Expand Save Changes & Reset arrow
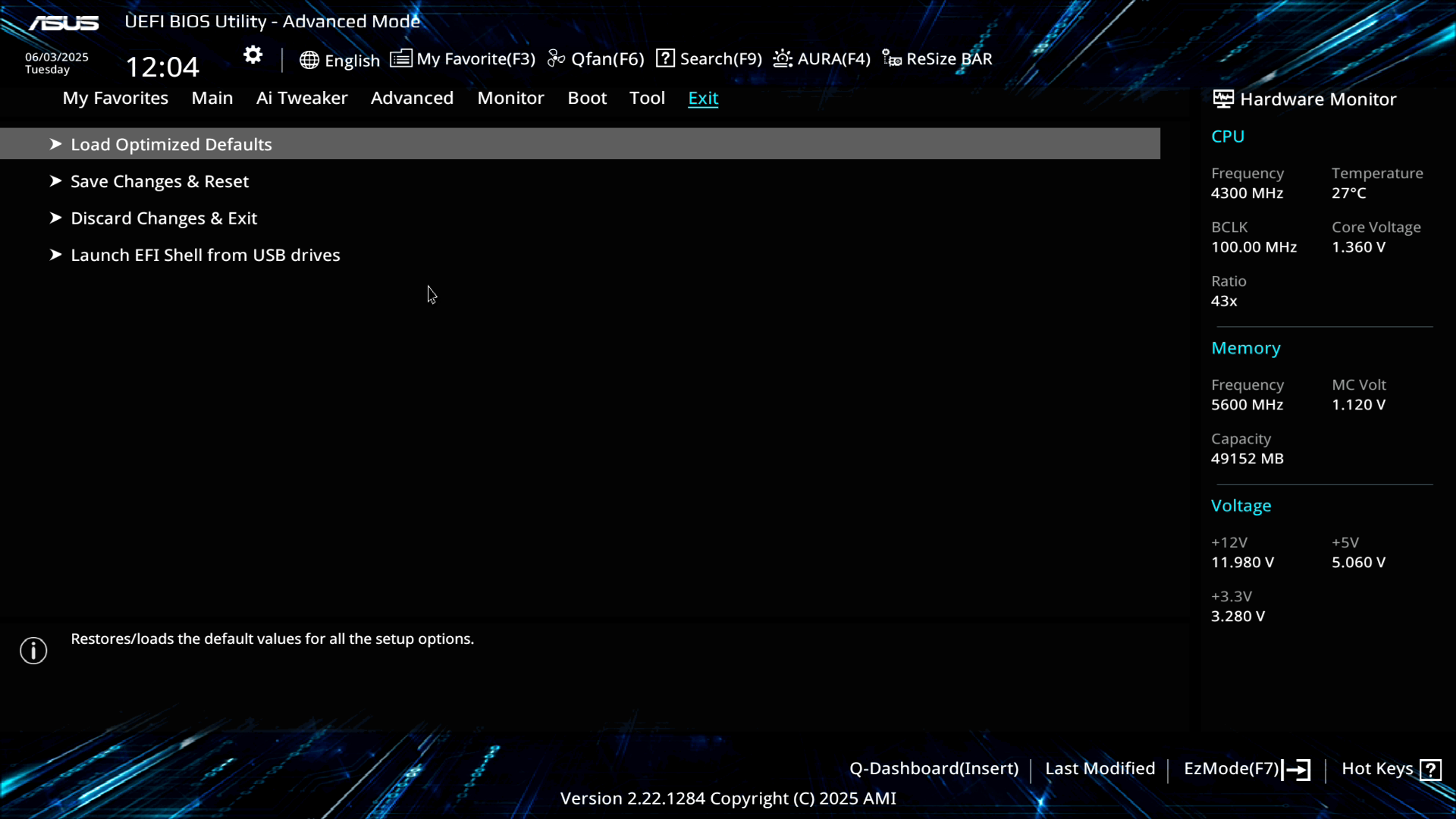The height and width of the screenshot is (819, 1456). point(55,181)
